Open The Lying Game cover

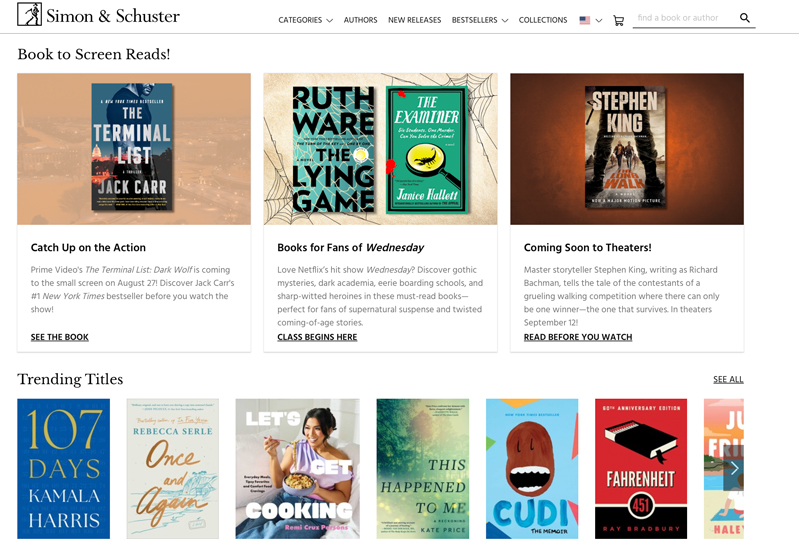(x=333, y=149)
